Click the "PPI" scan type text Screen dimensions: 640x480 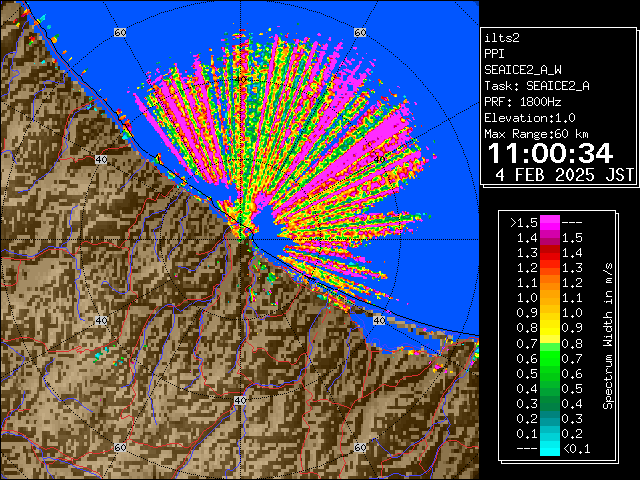tap(494, 54)
